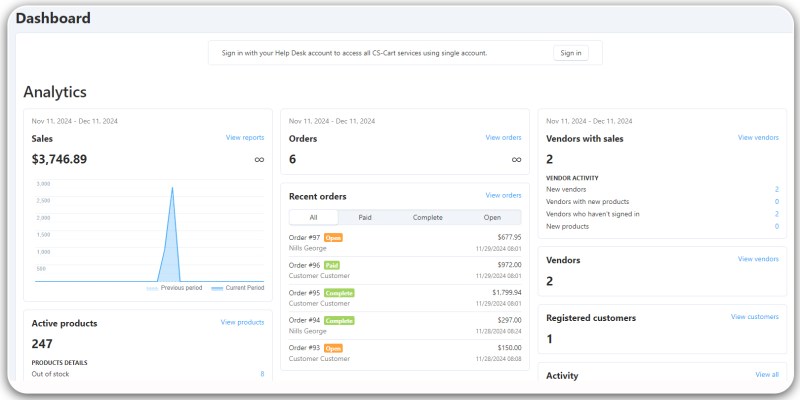
Task: Click View products in Active products
Action: point(242,322)
